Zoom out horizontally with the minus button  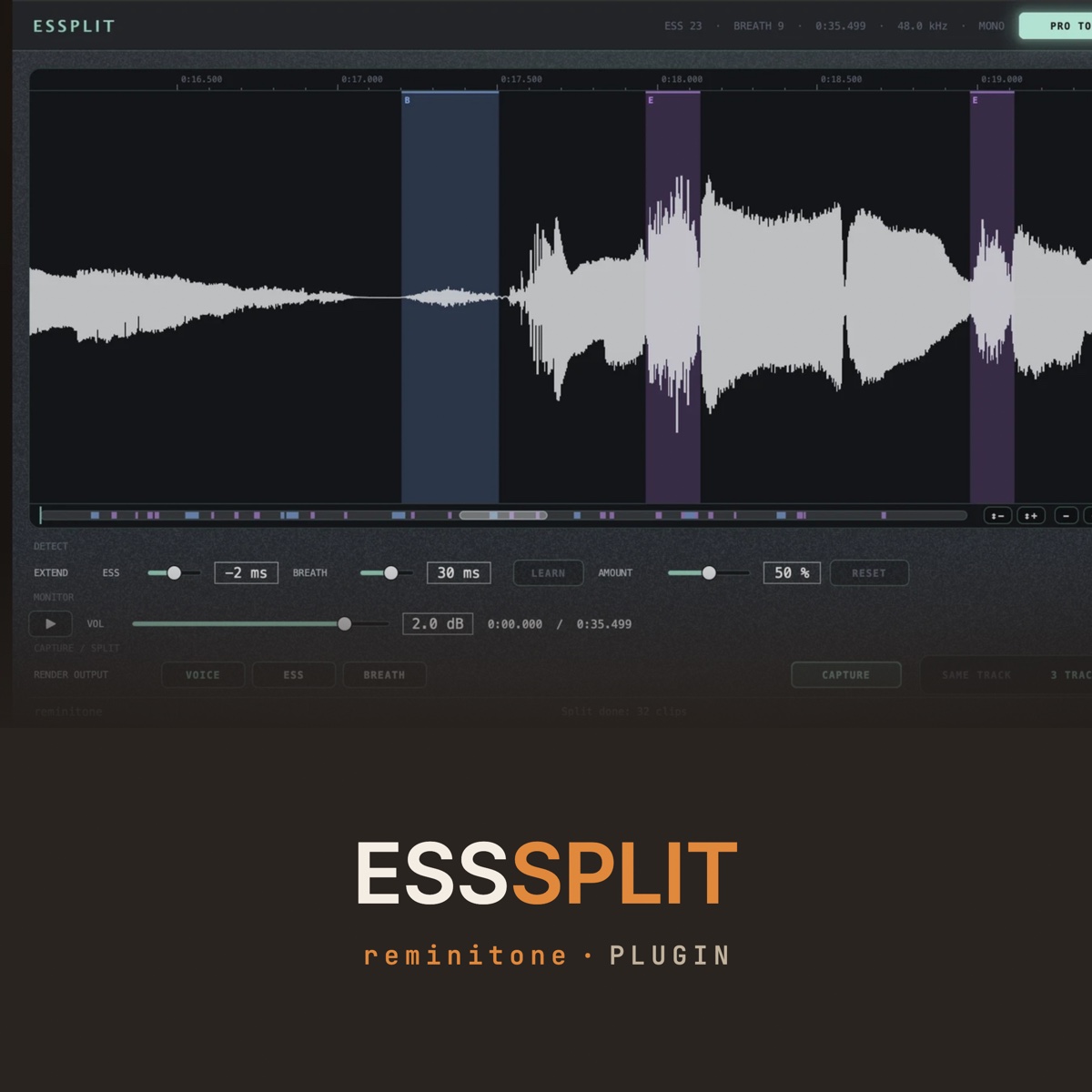1066,516
